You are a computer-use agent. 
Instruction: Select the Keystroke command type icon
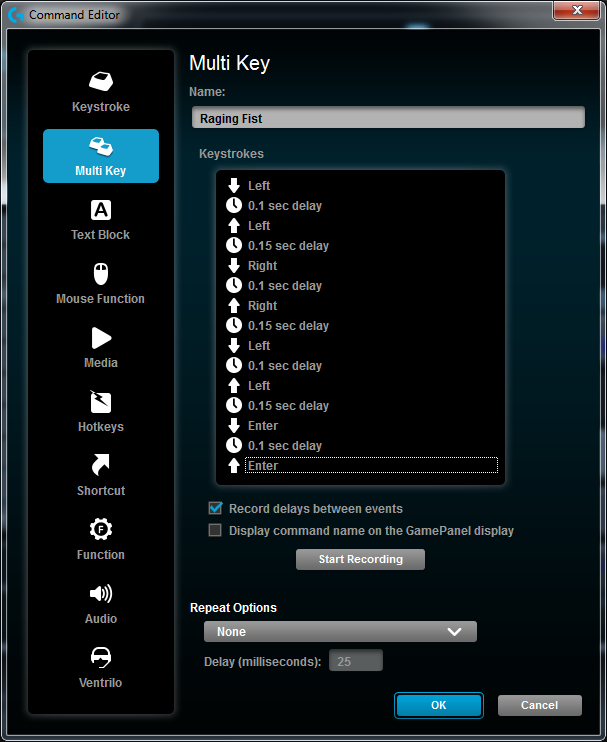click(x=101, y=82)
